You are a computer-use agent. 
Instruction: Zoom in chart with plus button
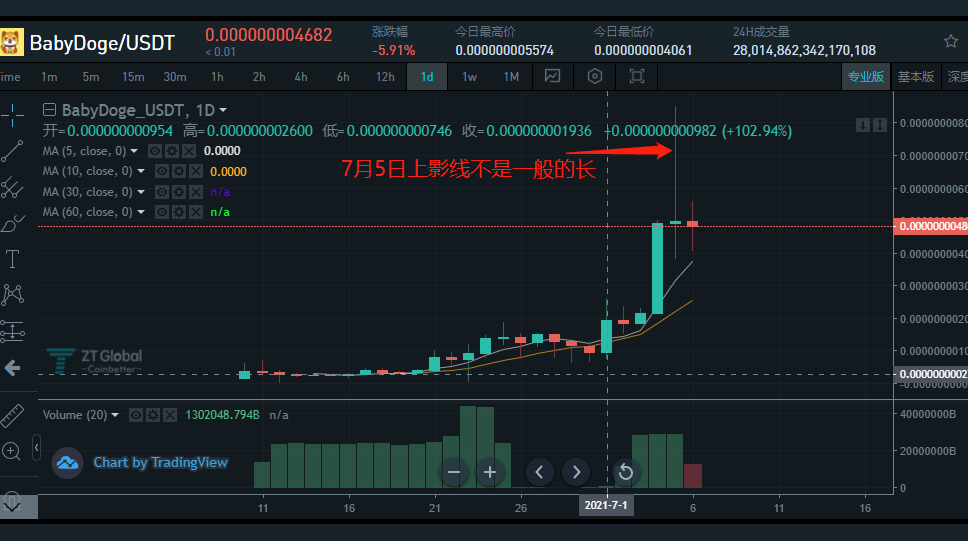coord(490,472)
